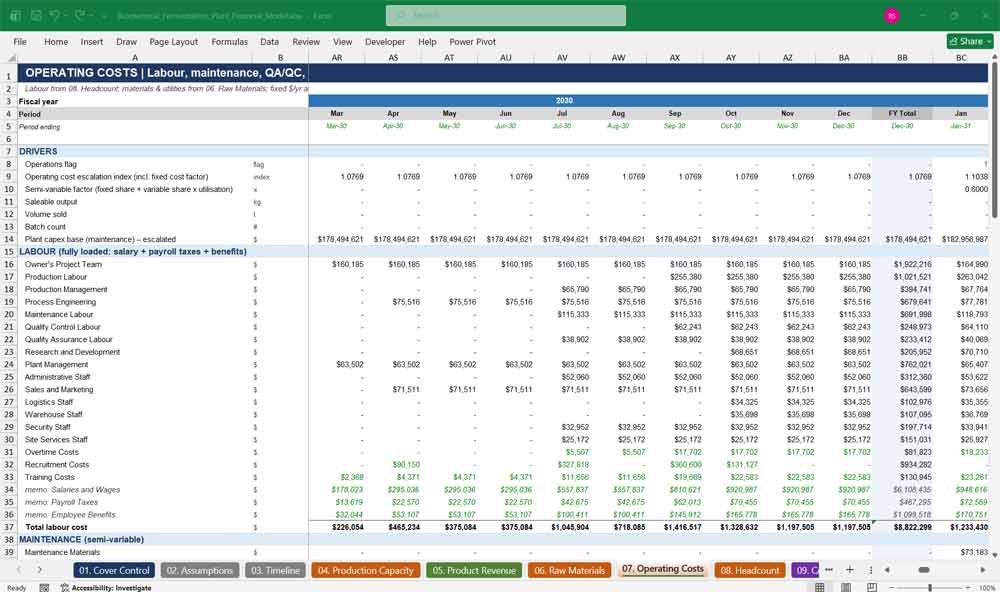The image size is (1000, 592).
Task: Click horizontal scrollbar left arrow
Action: [886, 570]
